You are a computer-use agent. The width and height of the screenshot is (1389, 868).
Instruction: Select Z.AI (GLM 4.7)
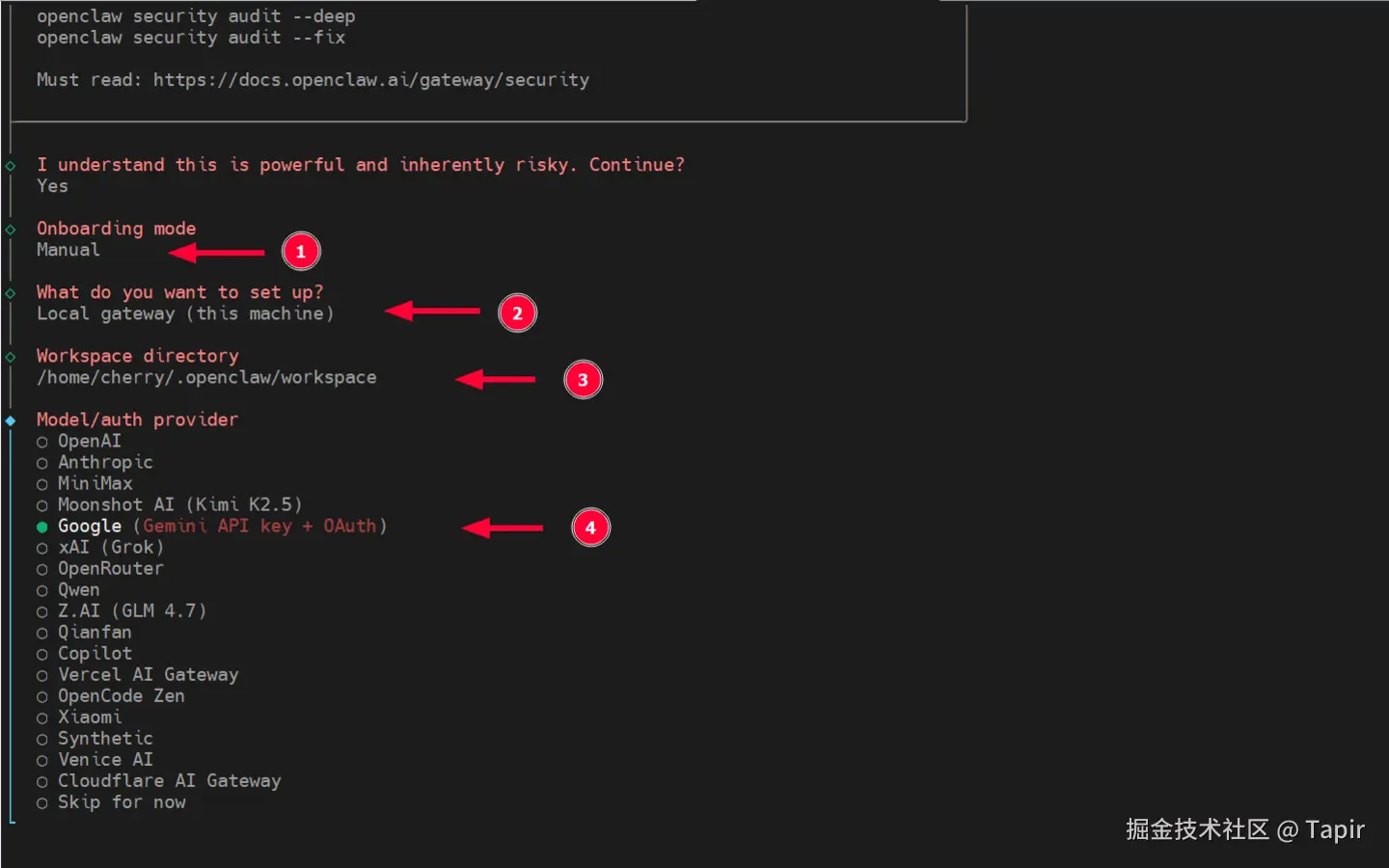click(x=130, y=610)
